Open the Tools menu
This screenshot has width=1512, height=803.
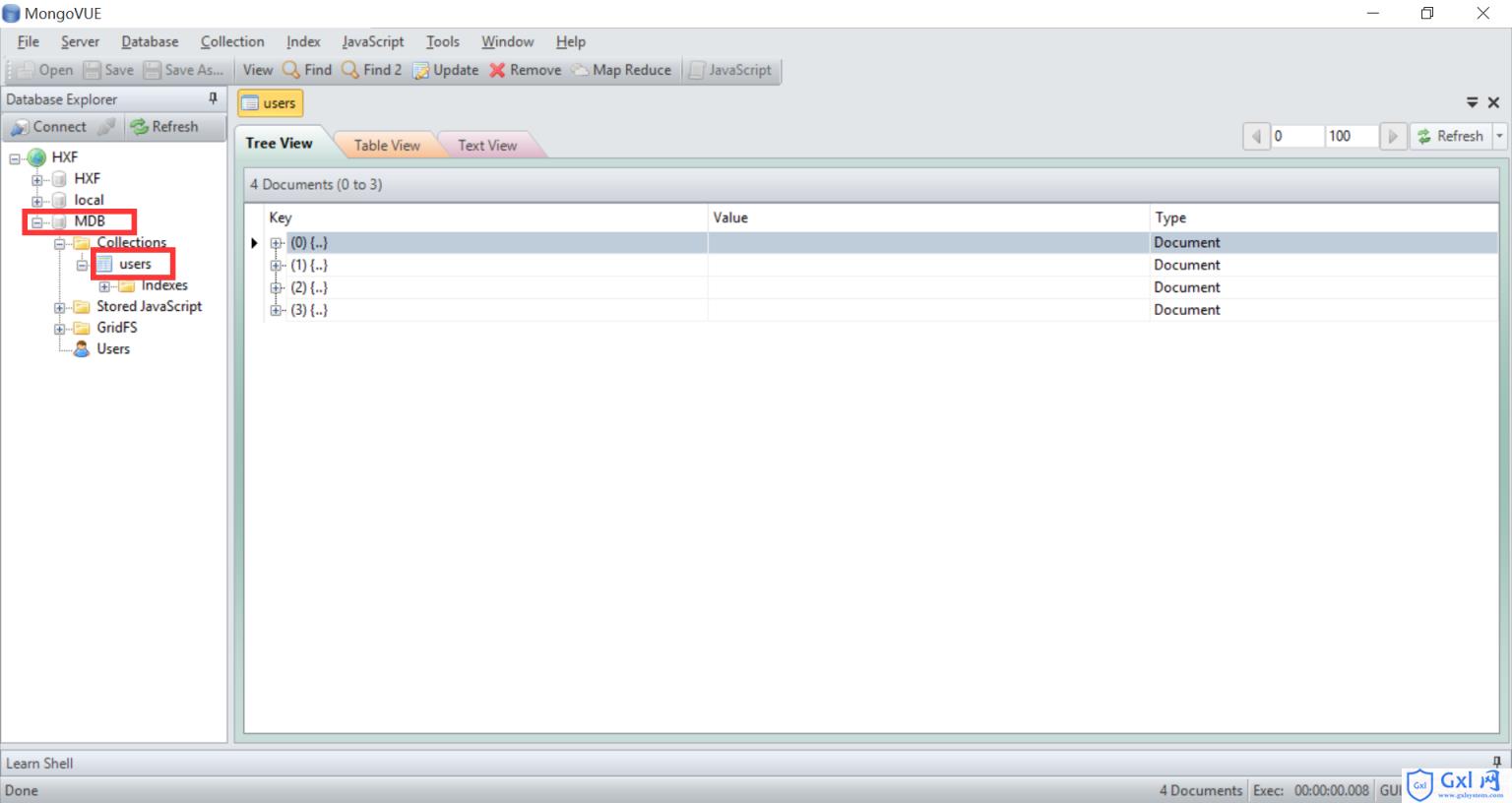pyautogui.click(x=443, y=41)
